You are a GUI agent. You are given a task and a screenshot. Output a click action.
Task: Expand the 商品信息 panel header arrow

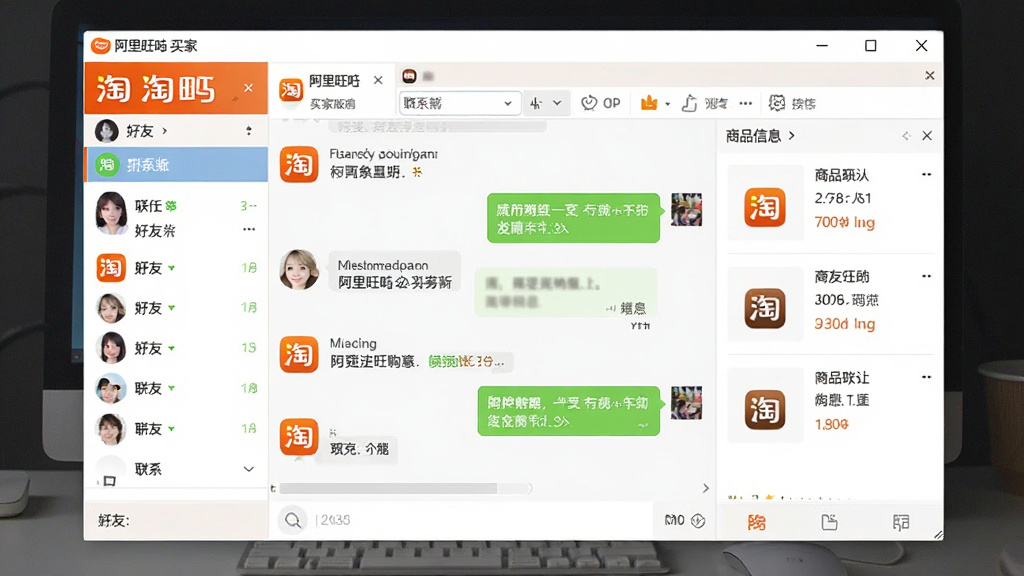point(792,136)
